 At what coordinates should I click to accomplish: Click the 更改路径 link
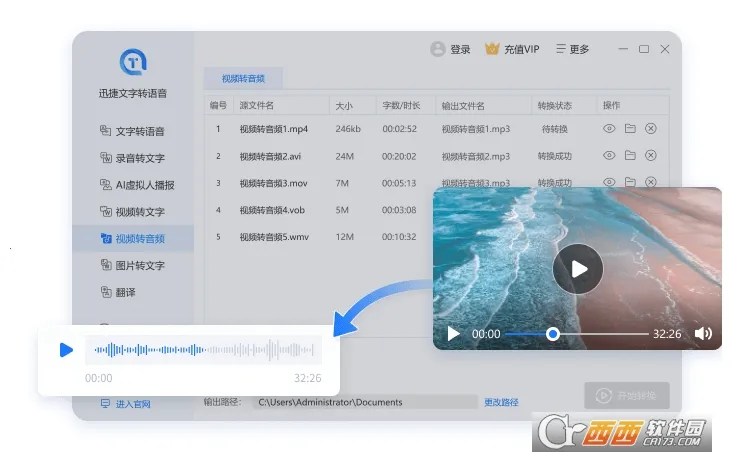501,402
